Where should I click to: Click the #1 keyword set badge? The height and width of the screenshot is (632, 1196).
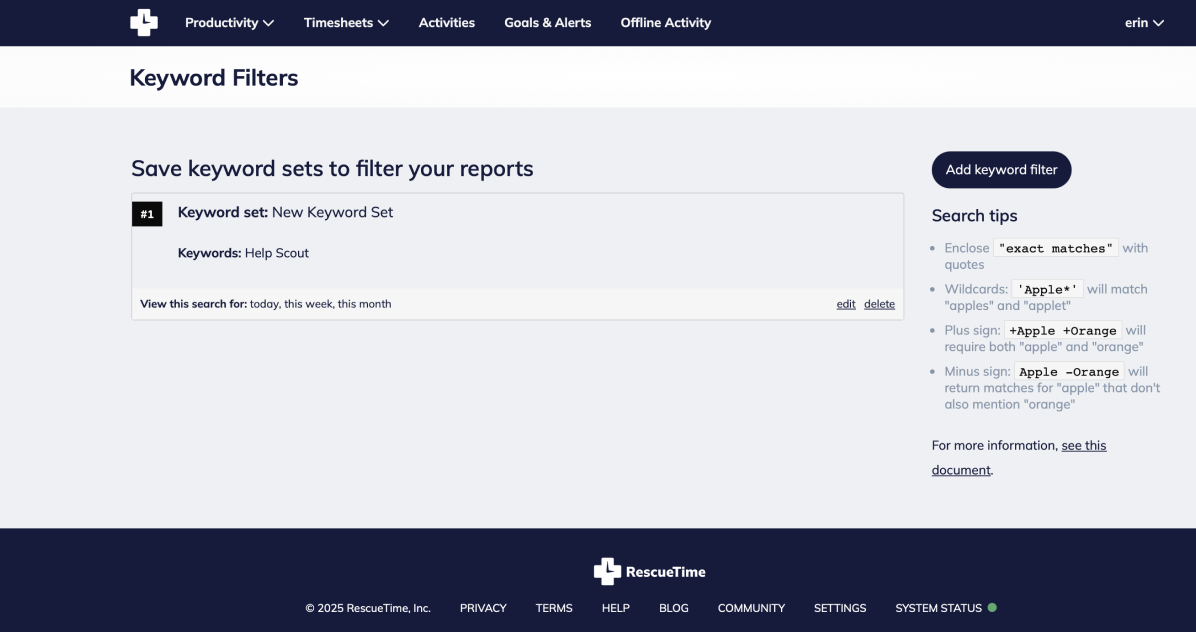(x=147, y=214)
